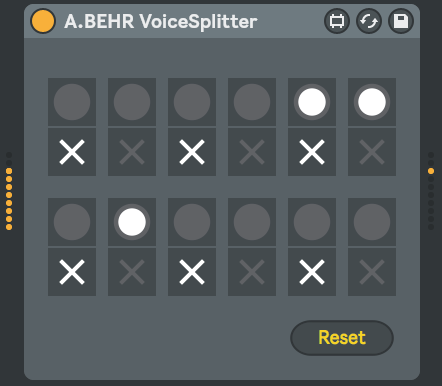Toggle the first X in the bottom row
Viewport: 442px width, 386px height.
tap(72, 272)
